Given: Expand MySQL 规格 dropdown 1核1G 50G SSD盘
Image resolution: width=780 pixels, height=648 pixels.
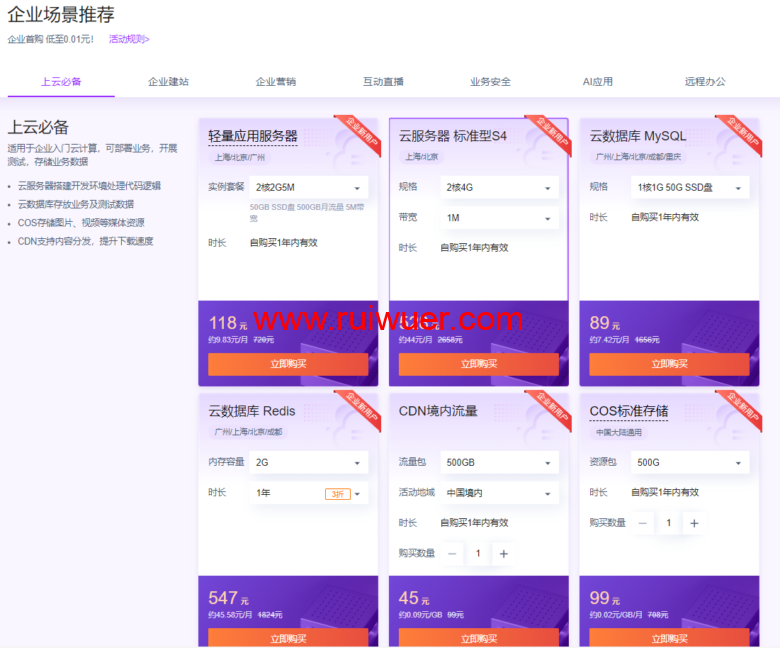Looking at the screenshot, I should click(690, 187).
